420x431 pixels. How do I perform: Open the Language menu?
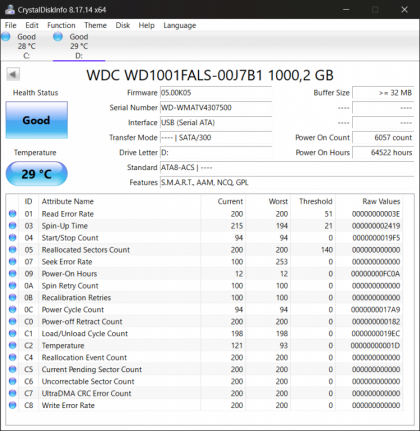pos(180,25)
